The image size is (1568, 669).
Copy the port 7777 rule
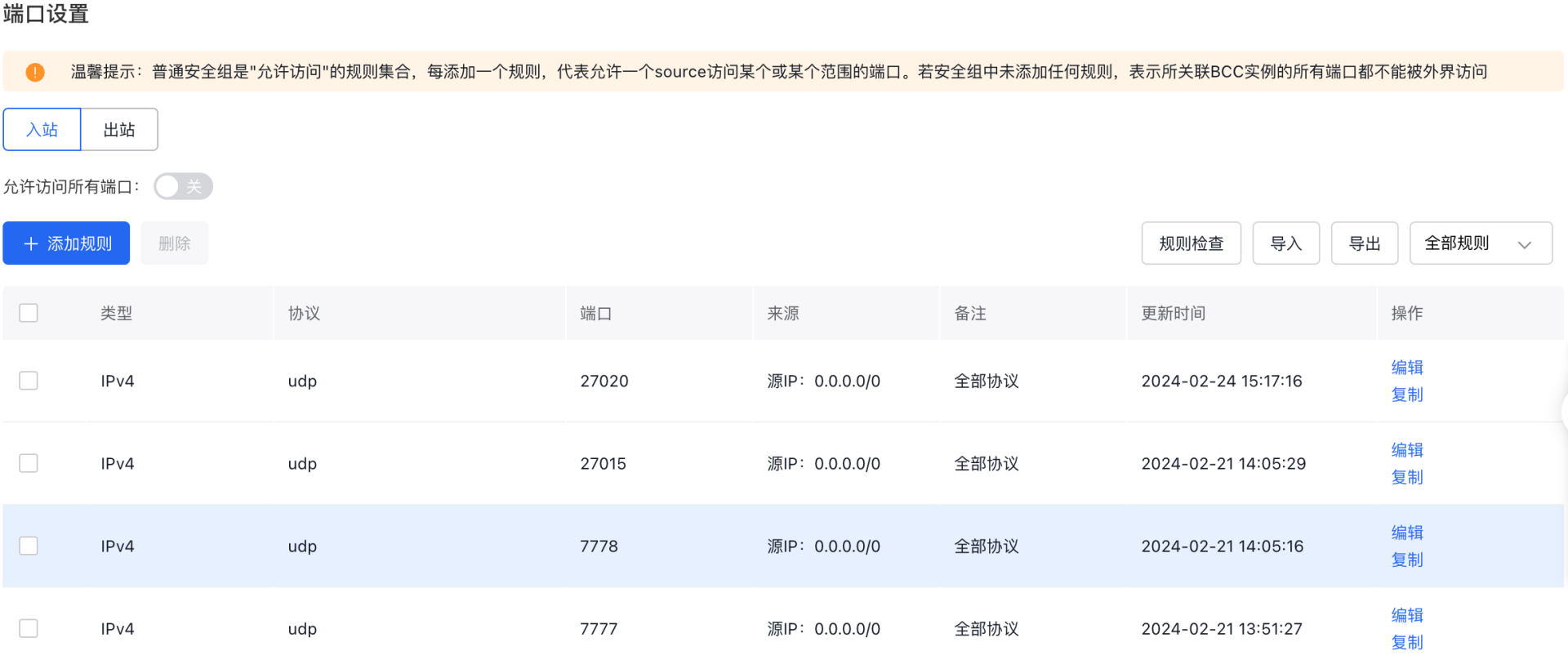(1406, 642)
